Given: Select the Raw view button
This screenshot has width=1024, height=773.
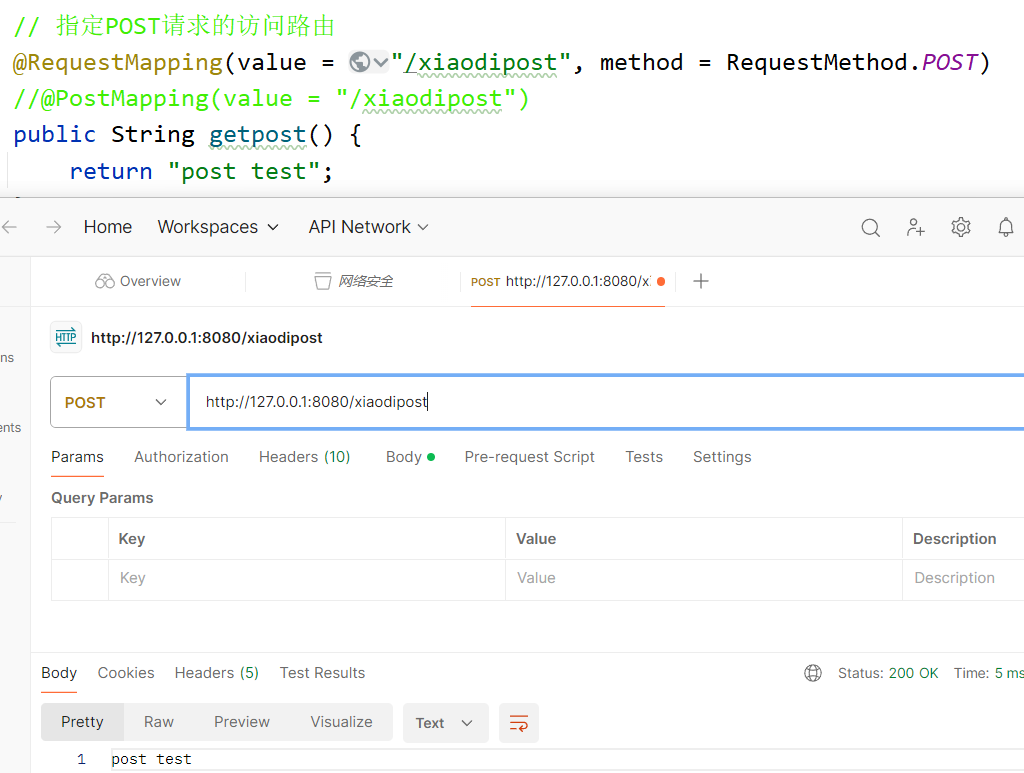Looking at the screenshot, I should (x=159, y=722).
